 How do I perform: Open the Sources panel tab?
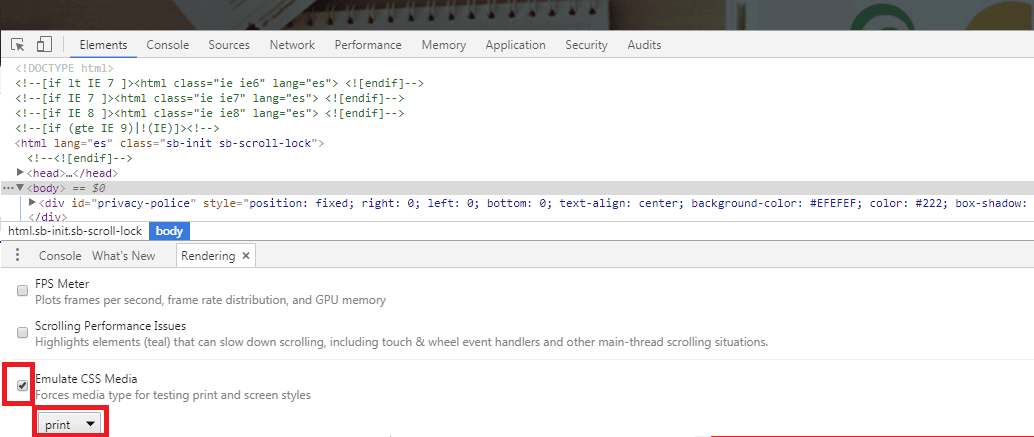[x=229, y=45]
